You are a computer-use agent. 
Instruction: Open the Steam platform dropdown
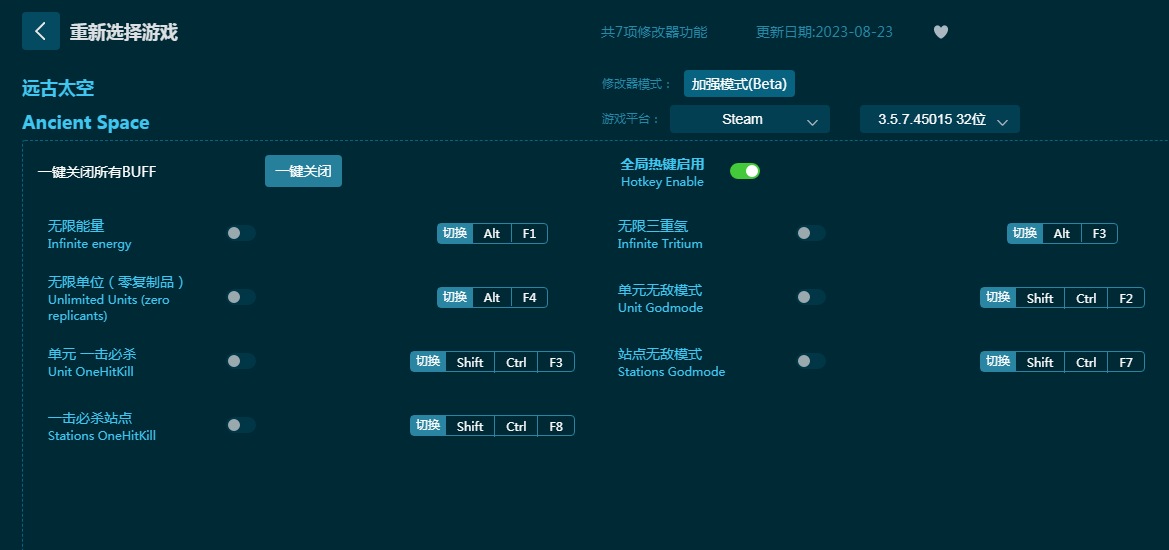click(749, 119)
